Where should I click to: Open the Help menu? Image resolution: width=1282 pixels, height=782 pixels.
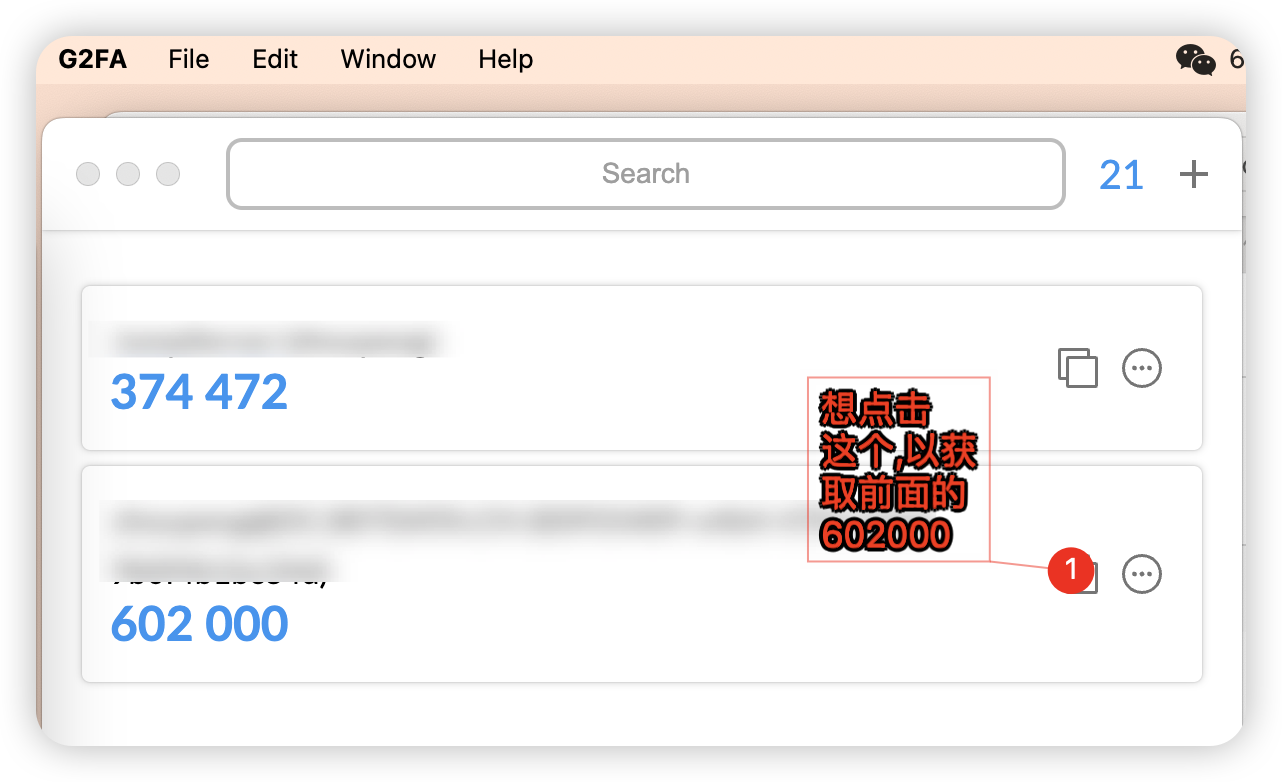tap(505, 59)
